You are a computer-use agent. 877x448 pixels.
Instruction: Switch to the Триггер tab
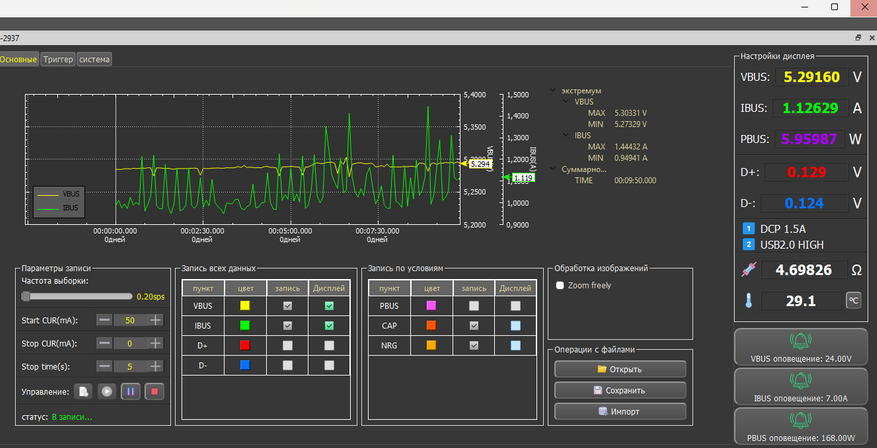58,59
